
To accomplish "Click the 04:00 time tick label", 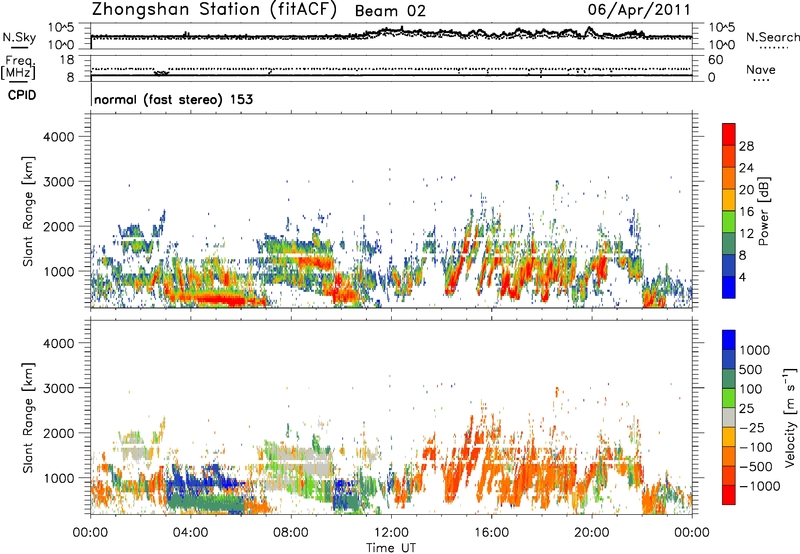I will 190,533.
